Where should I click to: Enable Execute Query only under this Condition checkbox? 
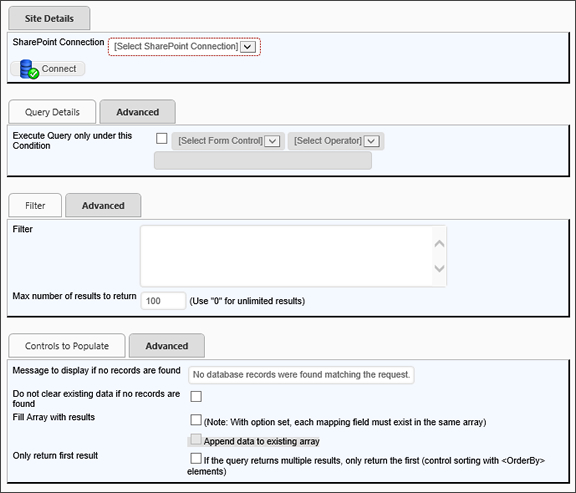click(162, 138)
